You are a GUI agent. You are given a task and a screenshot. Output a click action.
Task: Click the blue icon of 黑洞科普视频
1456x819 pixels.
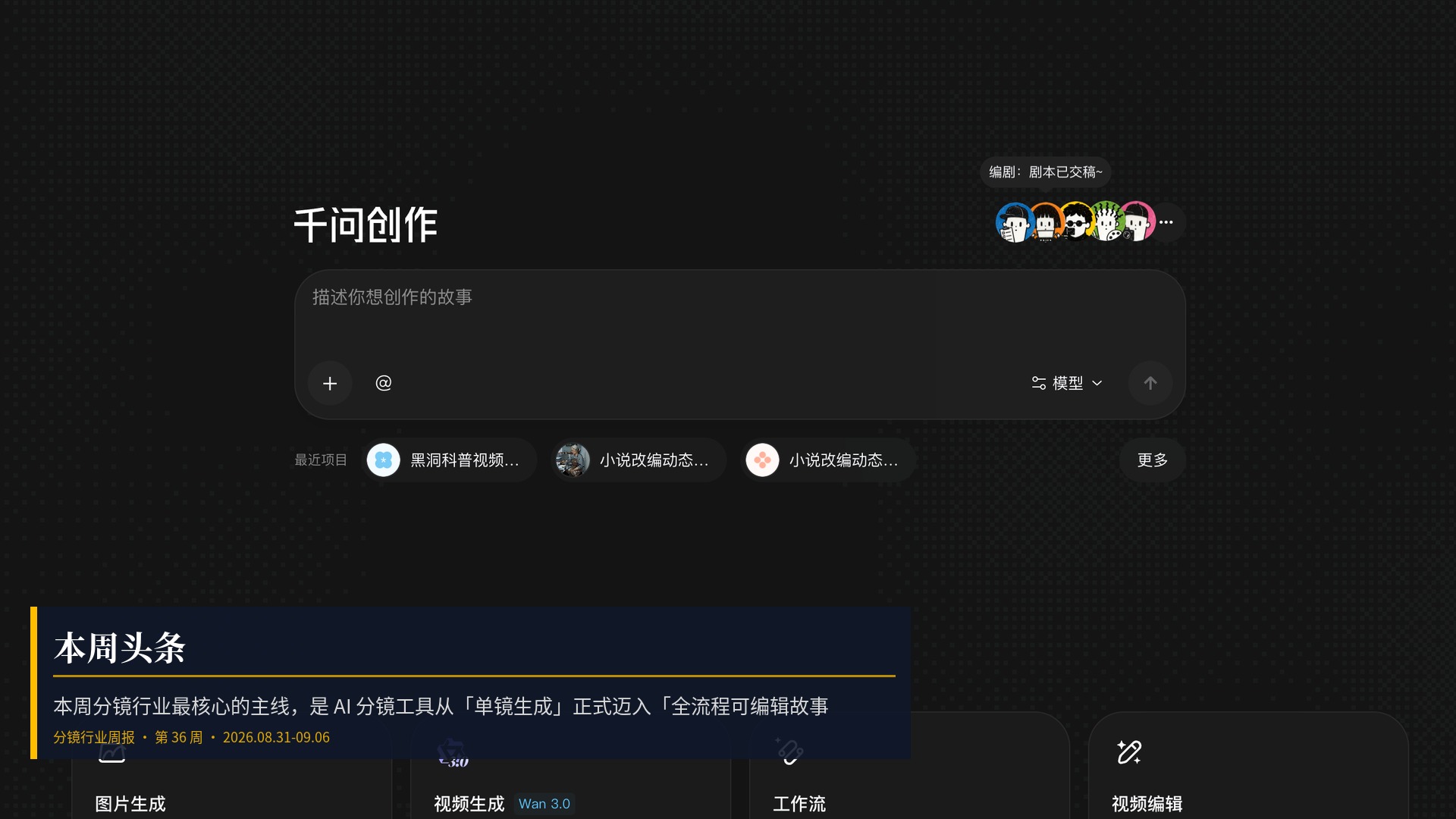tap(384, 460)
